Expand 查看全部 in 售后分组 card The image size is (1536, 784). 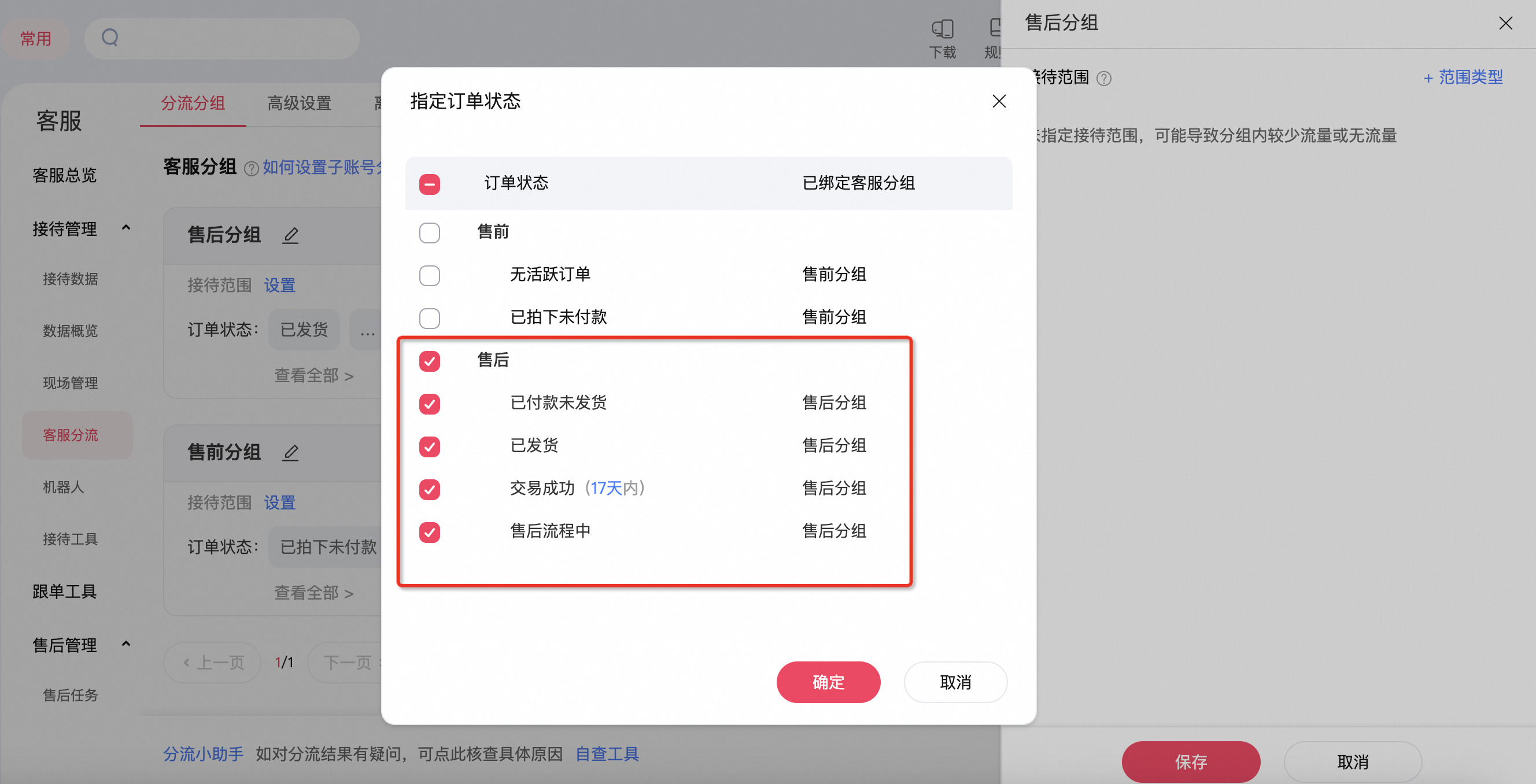tap(313, 376)
